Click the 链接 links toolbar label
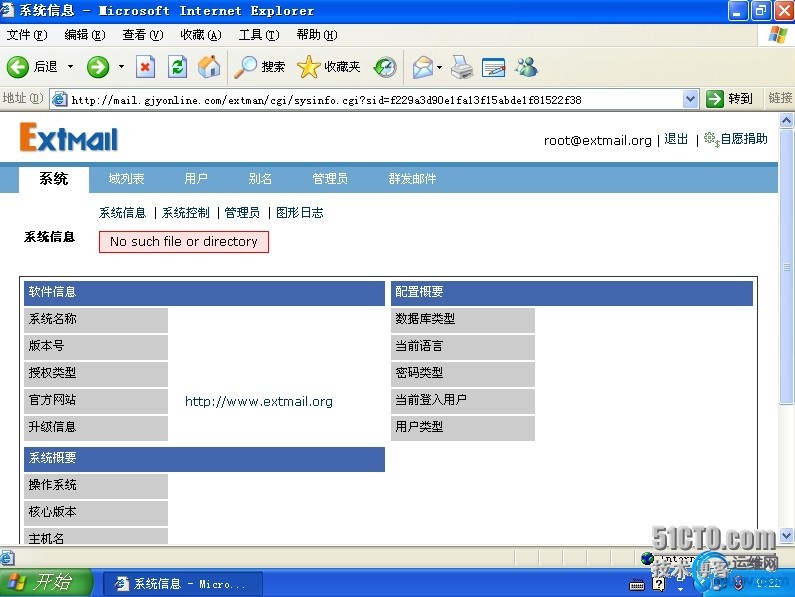The image size is (795, 597). (780, 98)
